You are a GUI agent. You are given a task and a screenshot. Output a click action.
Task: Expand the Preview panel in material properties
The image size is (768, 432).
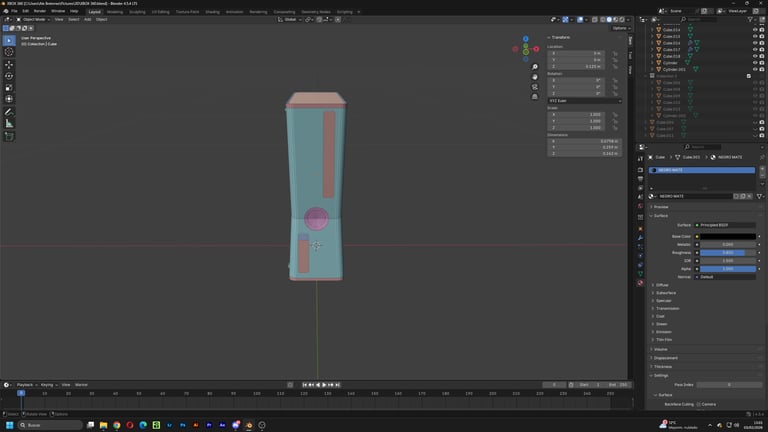click(x=661, y=207)
